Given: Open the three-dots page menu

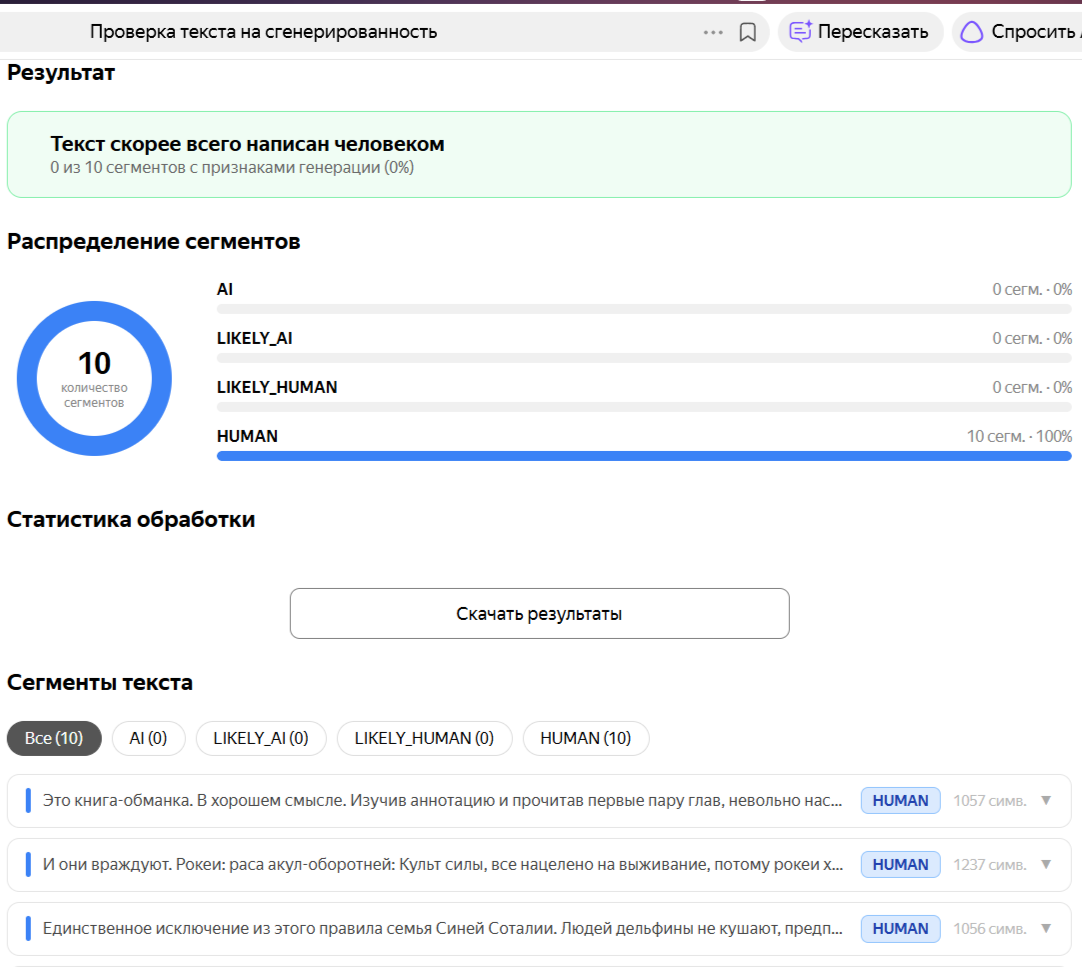Looking at the screenshot, I should point(713,32).
